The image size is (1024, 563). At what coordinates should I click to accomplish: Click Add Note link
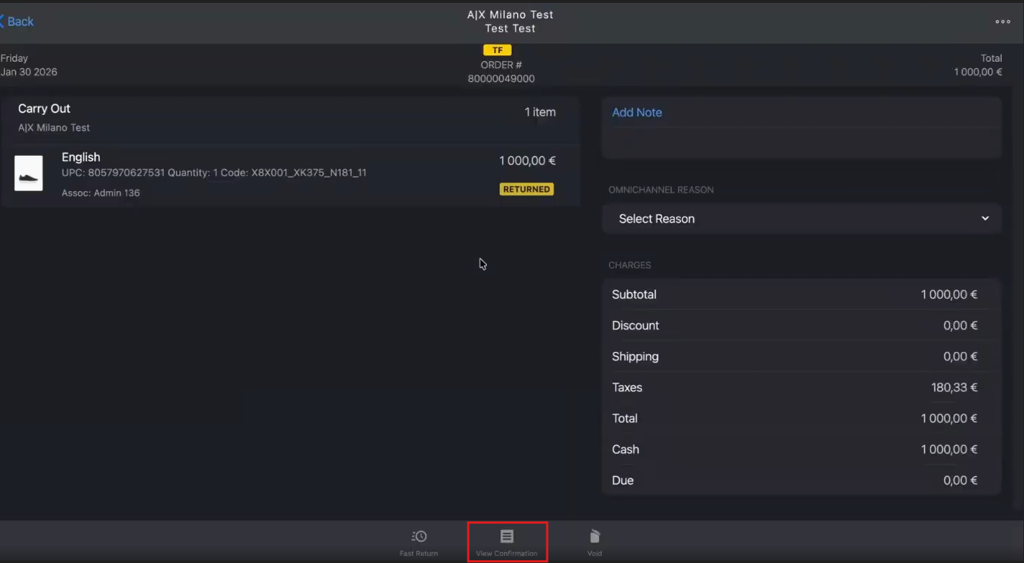tap(637, 112)
